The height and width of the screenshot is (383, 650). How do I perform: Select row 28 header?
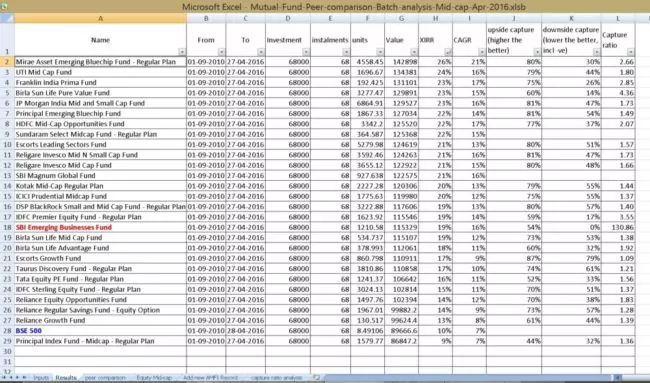click(7, 331)
